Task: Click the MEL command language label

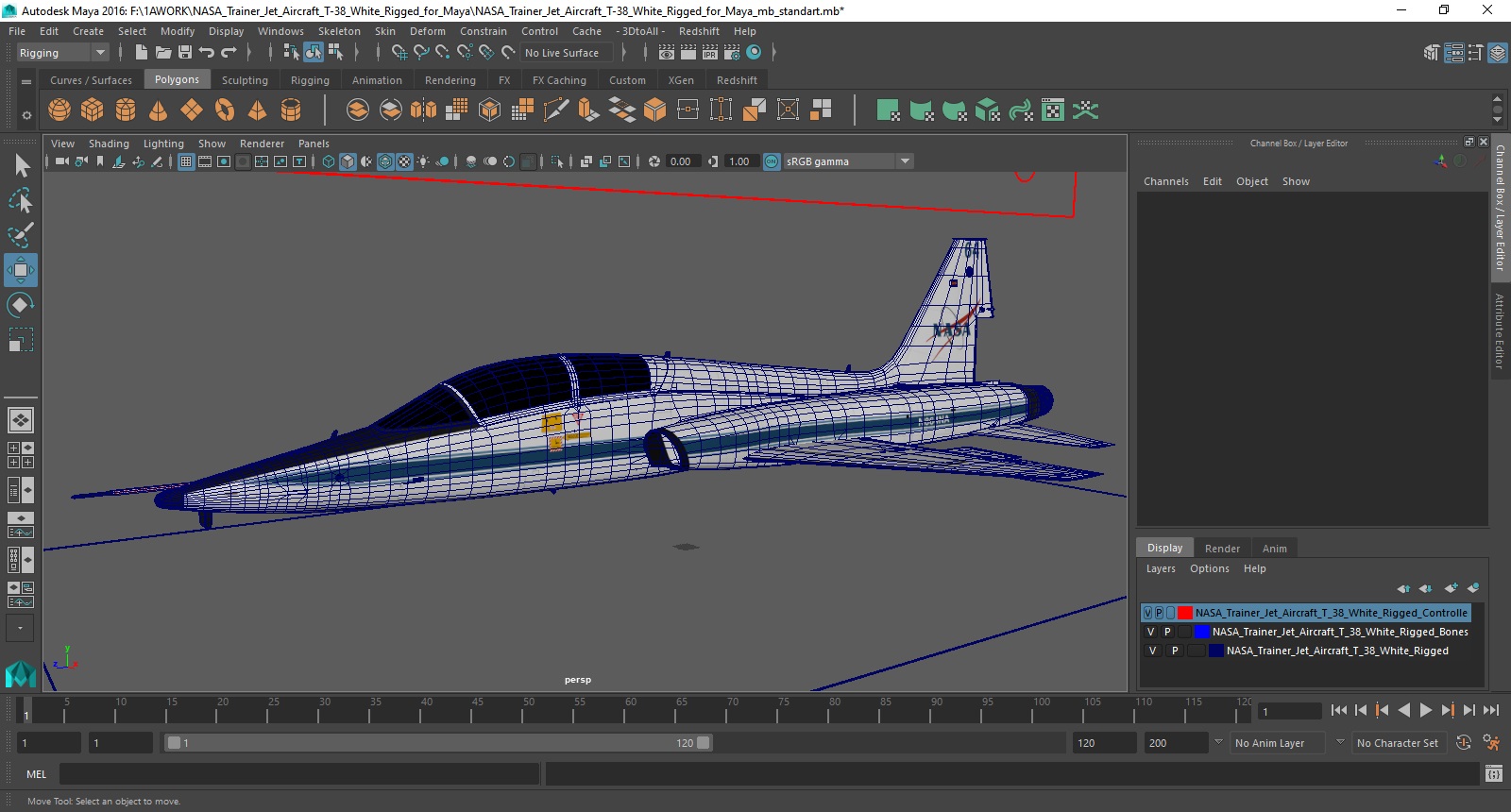Action: point(36,774)
